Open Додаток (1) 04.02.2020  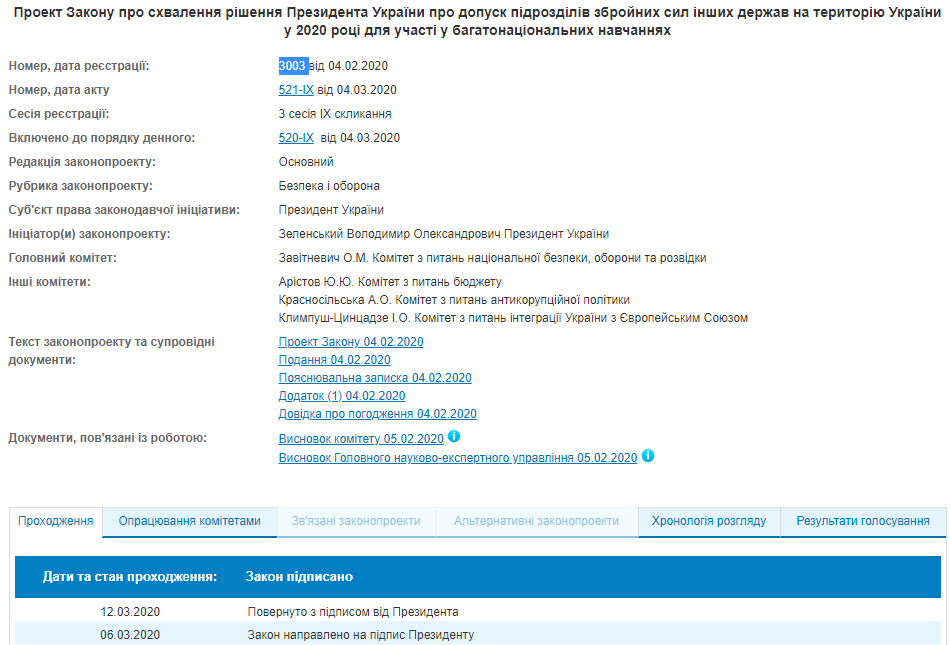[x=341, y=396]
